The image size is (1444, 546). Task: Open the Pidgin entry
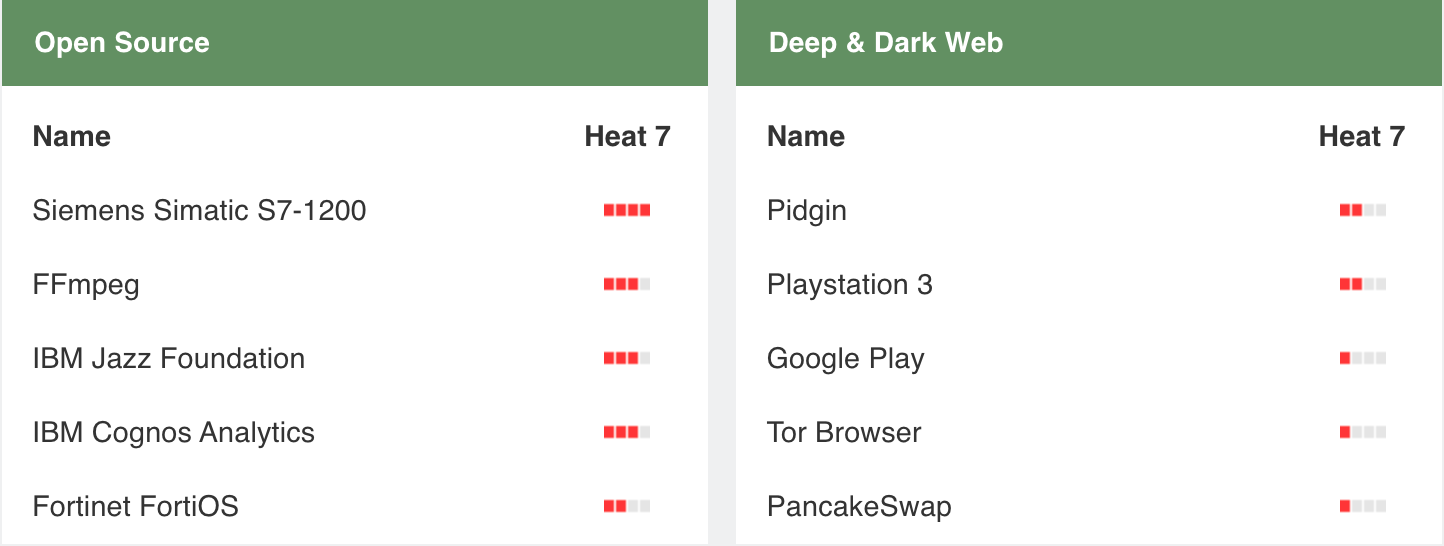(x=806, y=211)
